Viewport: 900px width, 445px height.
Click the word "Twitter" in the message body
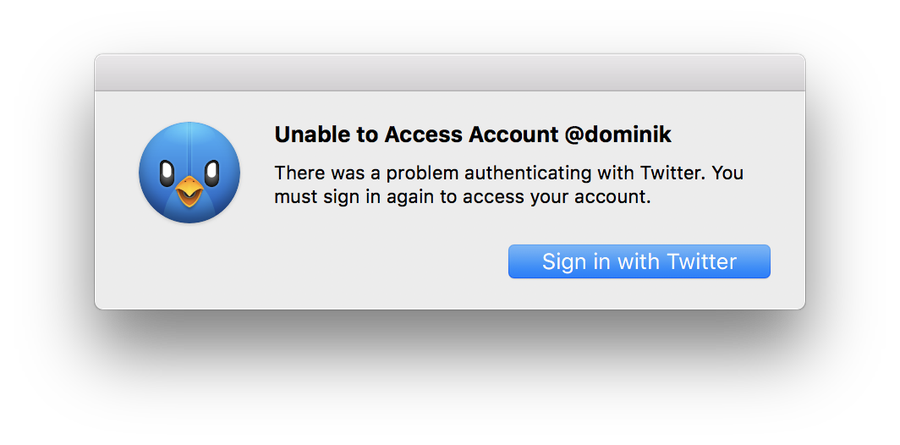point(673,172)
